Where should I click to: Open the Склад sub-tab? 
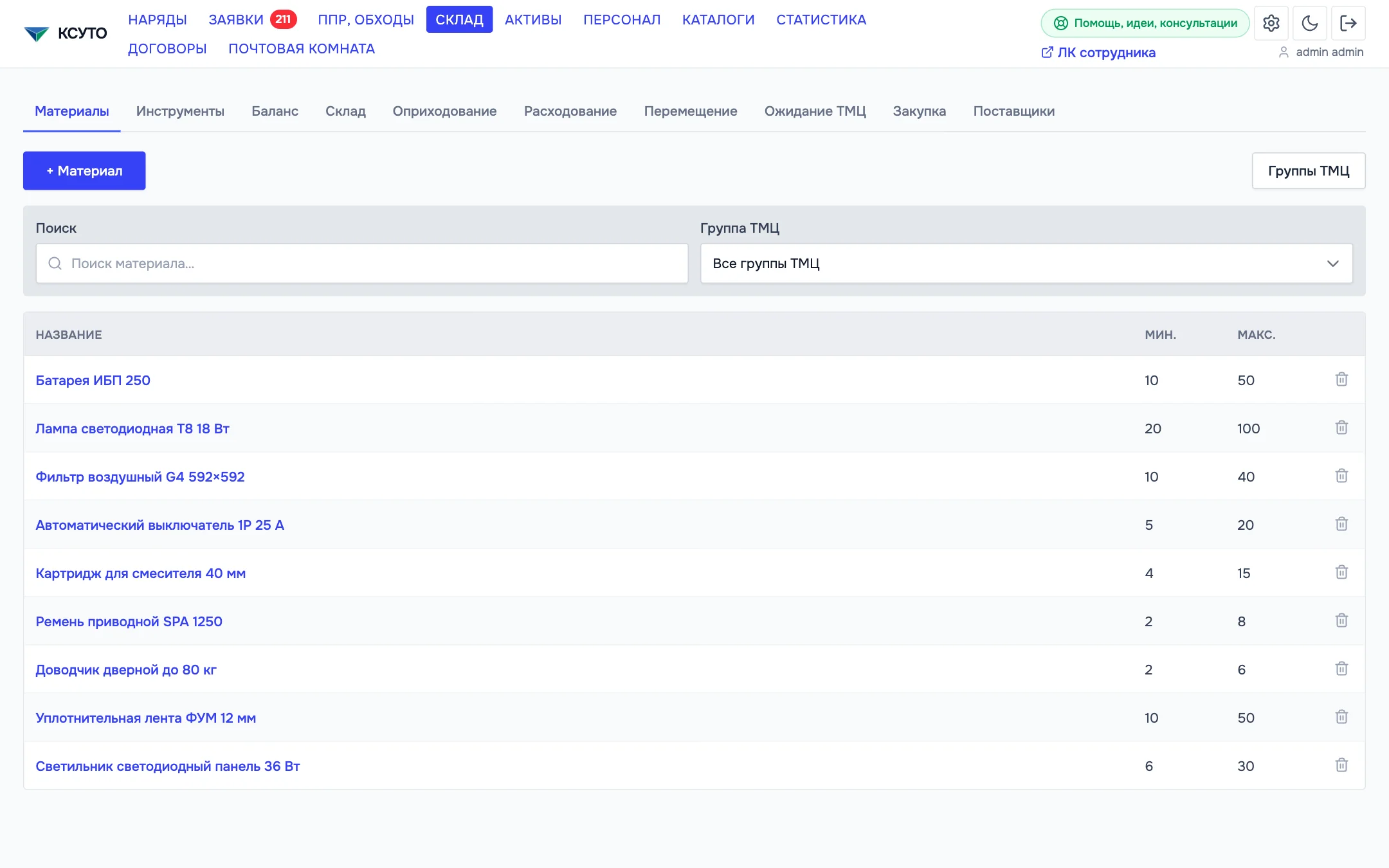coord(345,111)
